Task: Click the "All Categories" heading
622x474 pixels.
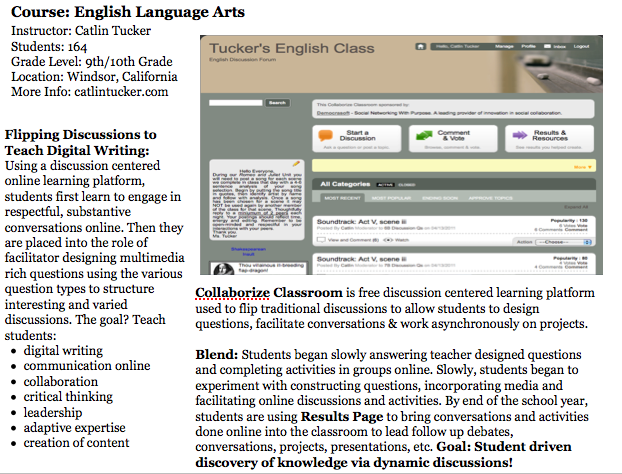Action: pos(345,184)
